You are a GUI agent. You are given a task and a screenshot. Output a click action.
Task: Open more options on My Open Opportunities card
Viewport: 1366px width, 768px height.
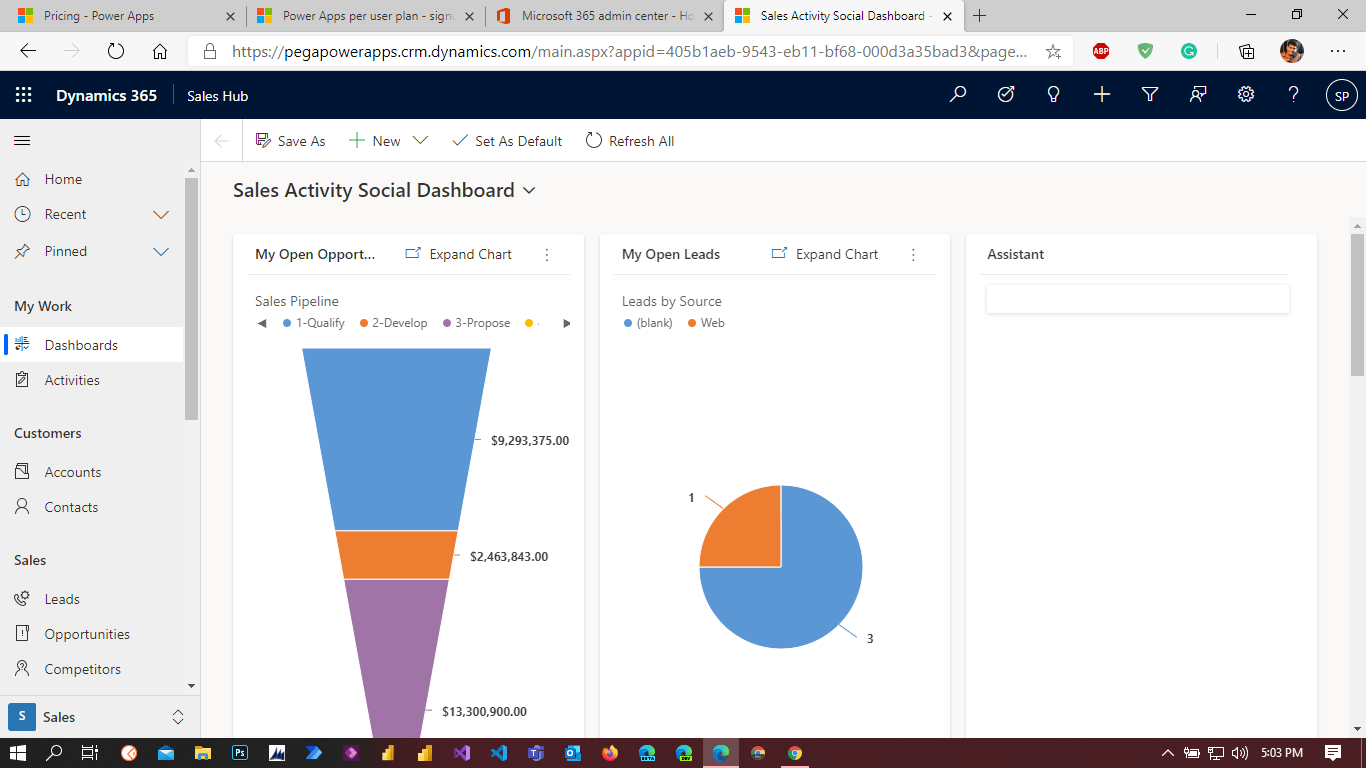click(546, 255)
